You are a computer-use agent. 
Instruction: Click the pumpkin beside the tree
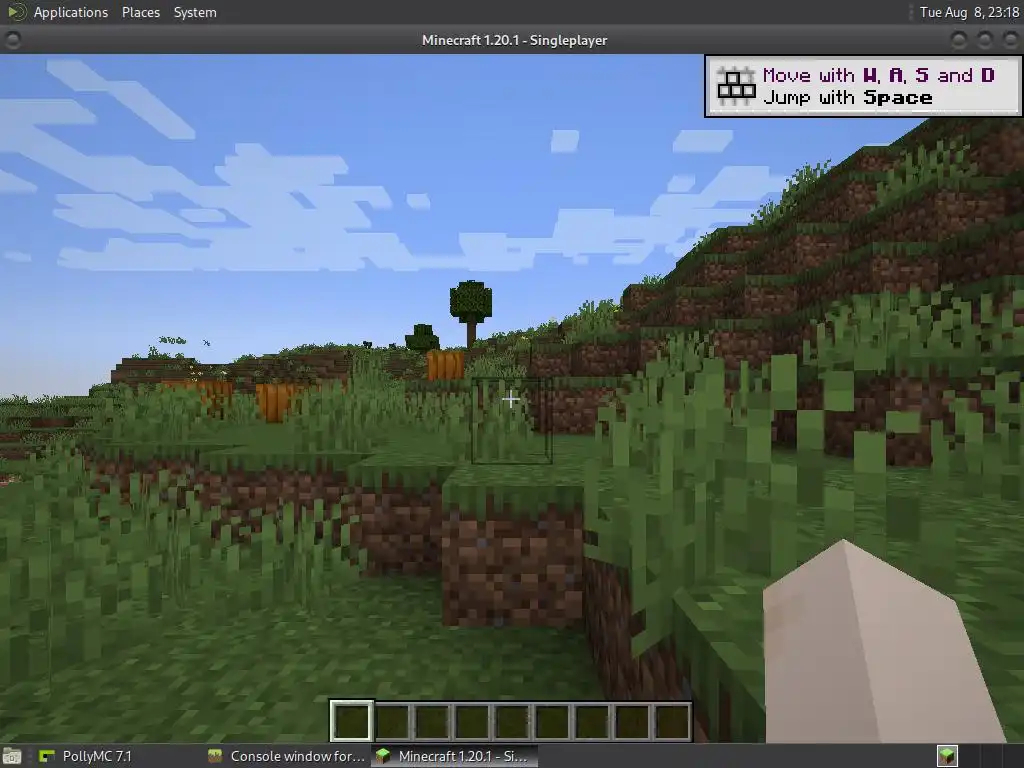[x=445, y=364]
